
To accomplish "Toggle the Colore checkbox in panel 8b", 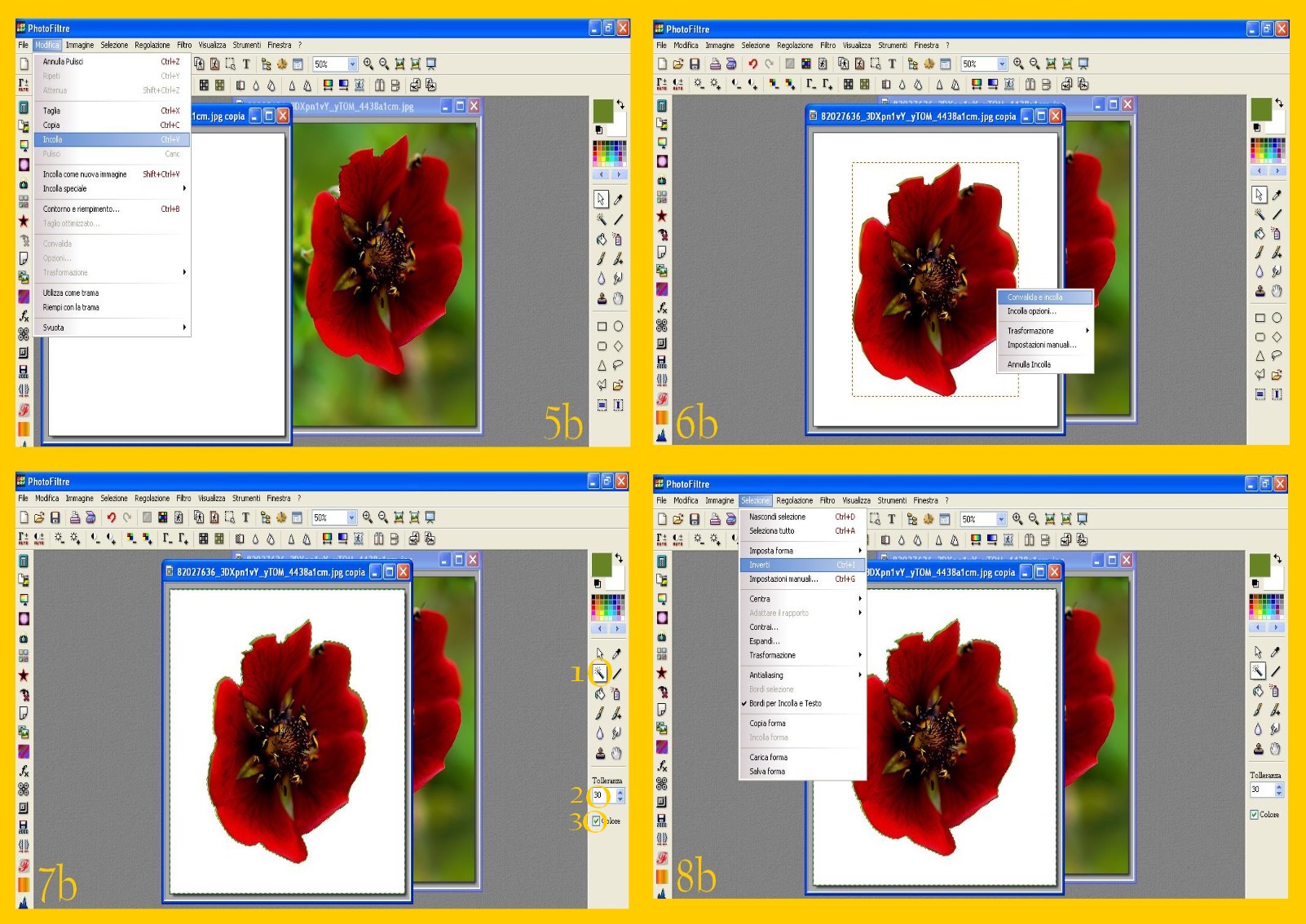I will [1254, 814].
